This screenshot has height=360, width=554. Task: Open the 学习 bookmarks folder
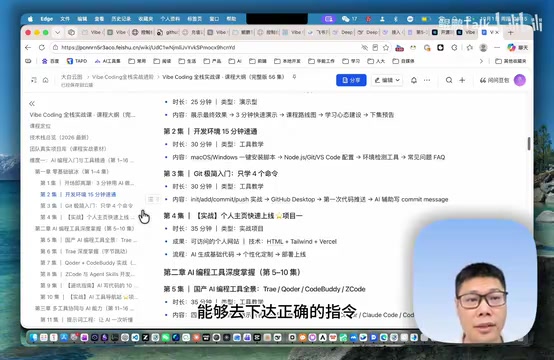pos(351,61)
